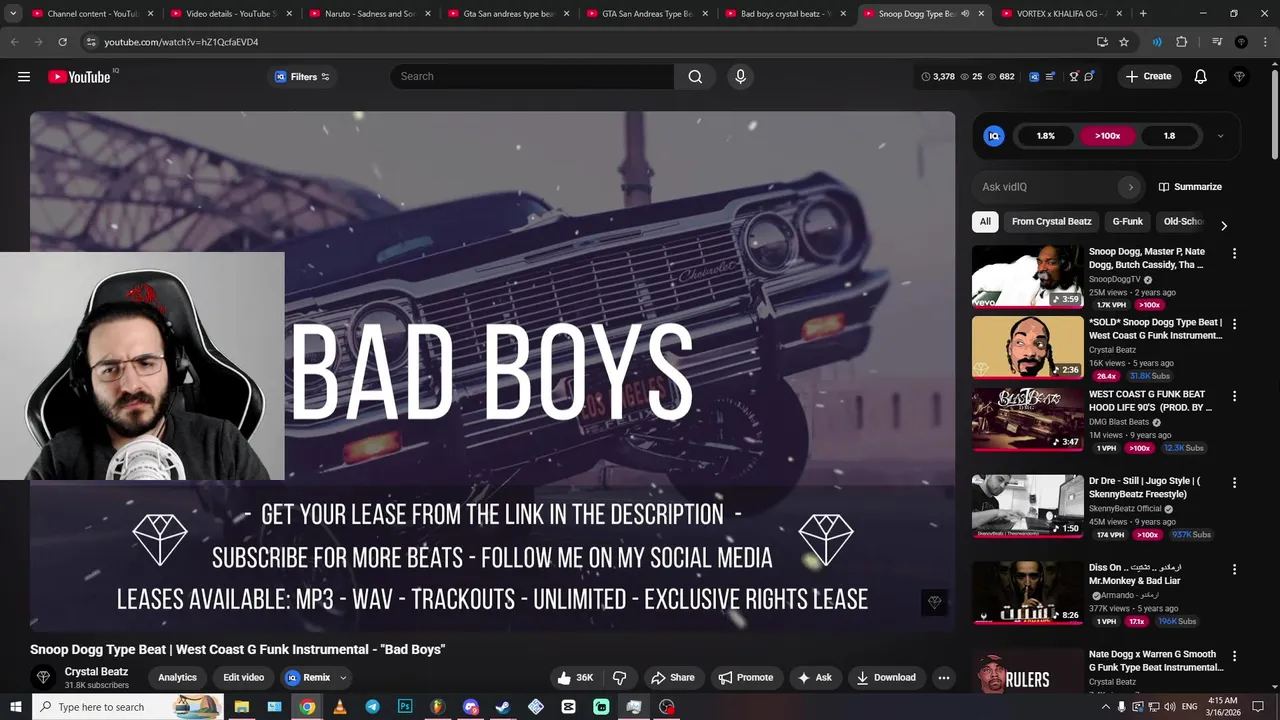Open the Filters dropdown
The image size is (1280, 720).
click(301, 77)
